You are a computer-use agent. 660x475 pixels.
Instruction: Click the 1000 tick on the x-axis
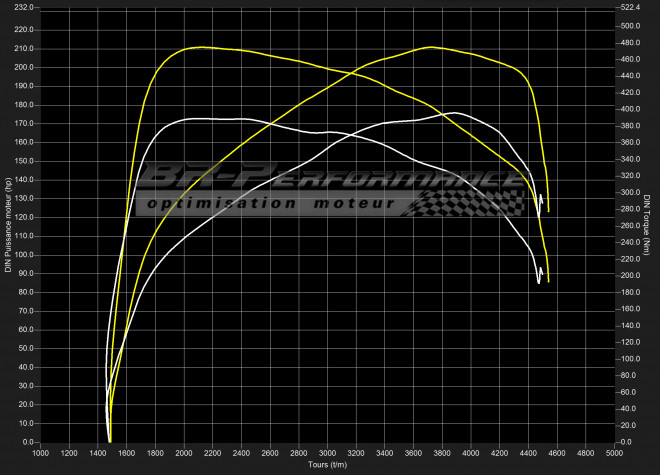[40, 453]
